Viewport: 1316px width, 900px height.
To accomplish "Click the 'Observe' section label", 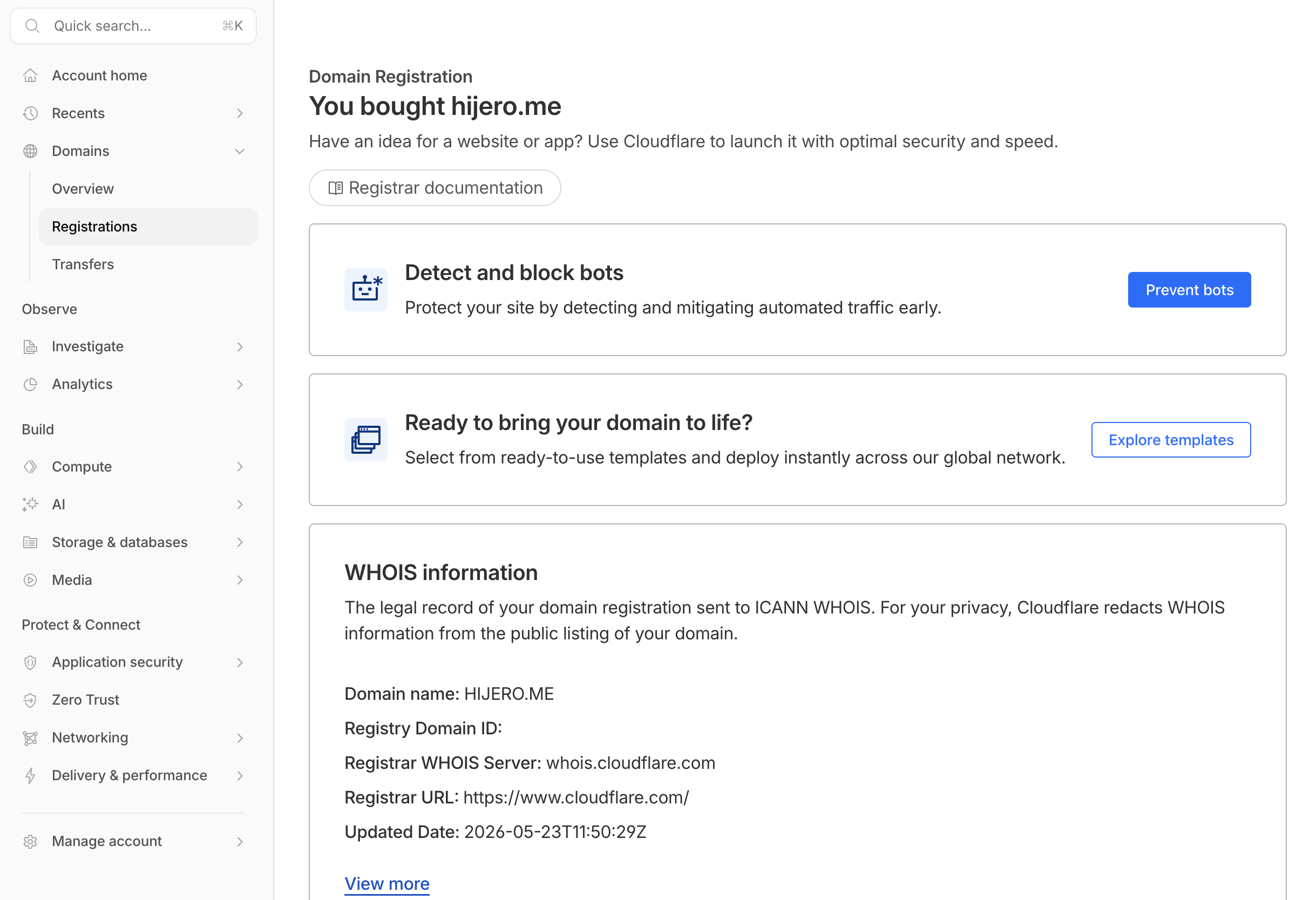I will click(49, 309).
